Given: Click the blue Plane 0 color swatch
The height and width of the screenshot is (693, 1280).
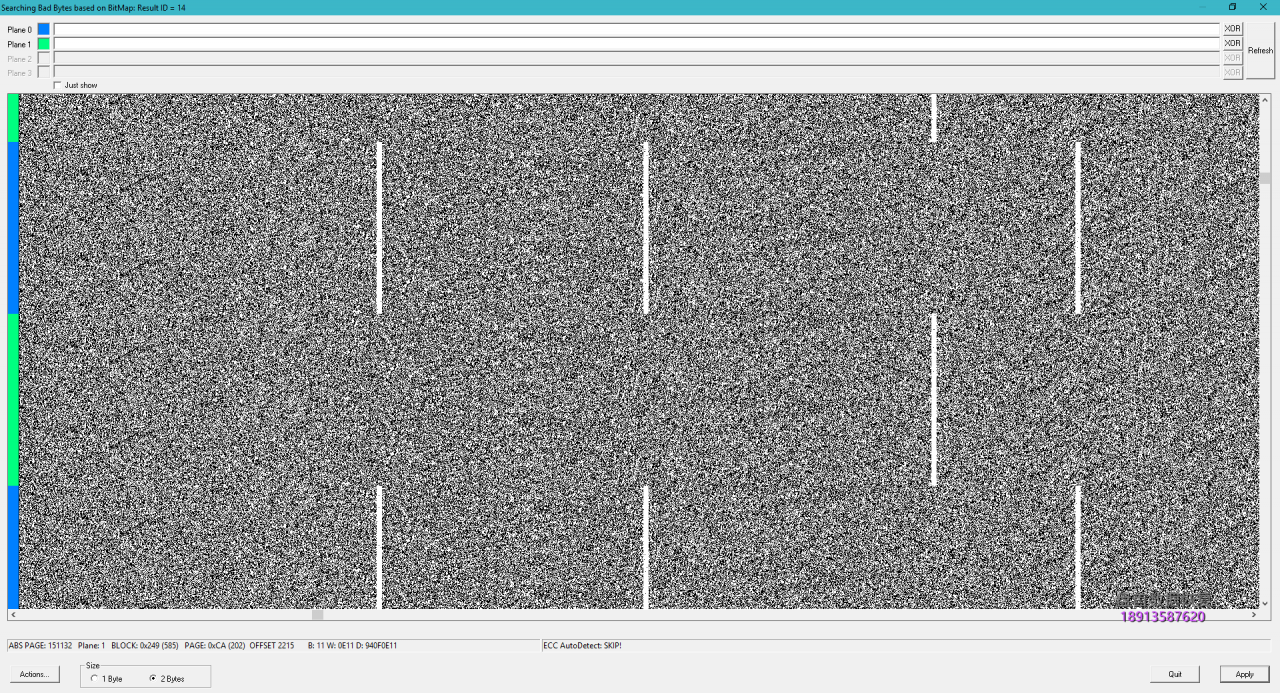Looking at the screenshot, I should click(x=43, y=29).
